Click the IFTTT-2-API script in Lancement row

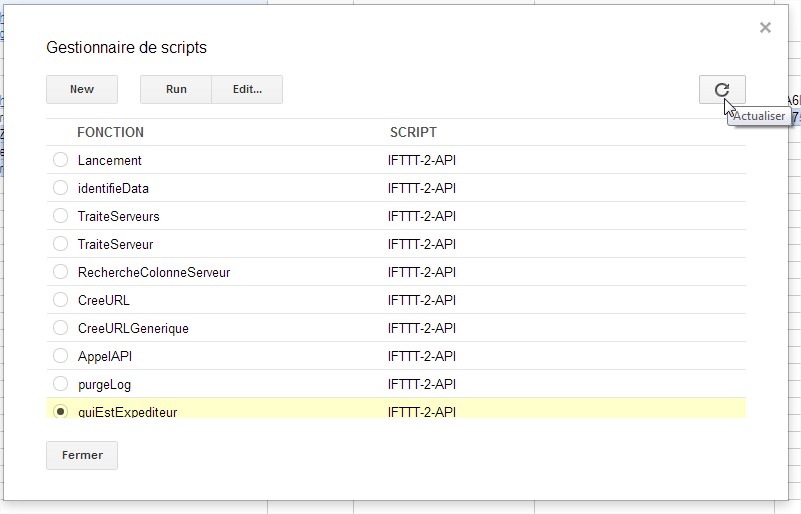point(422,160)
